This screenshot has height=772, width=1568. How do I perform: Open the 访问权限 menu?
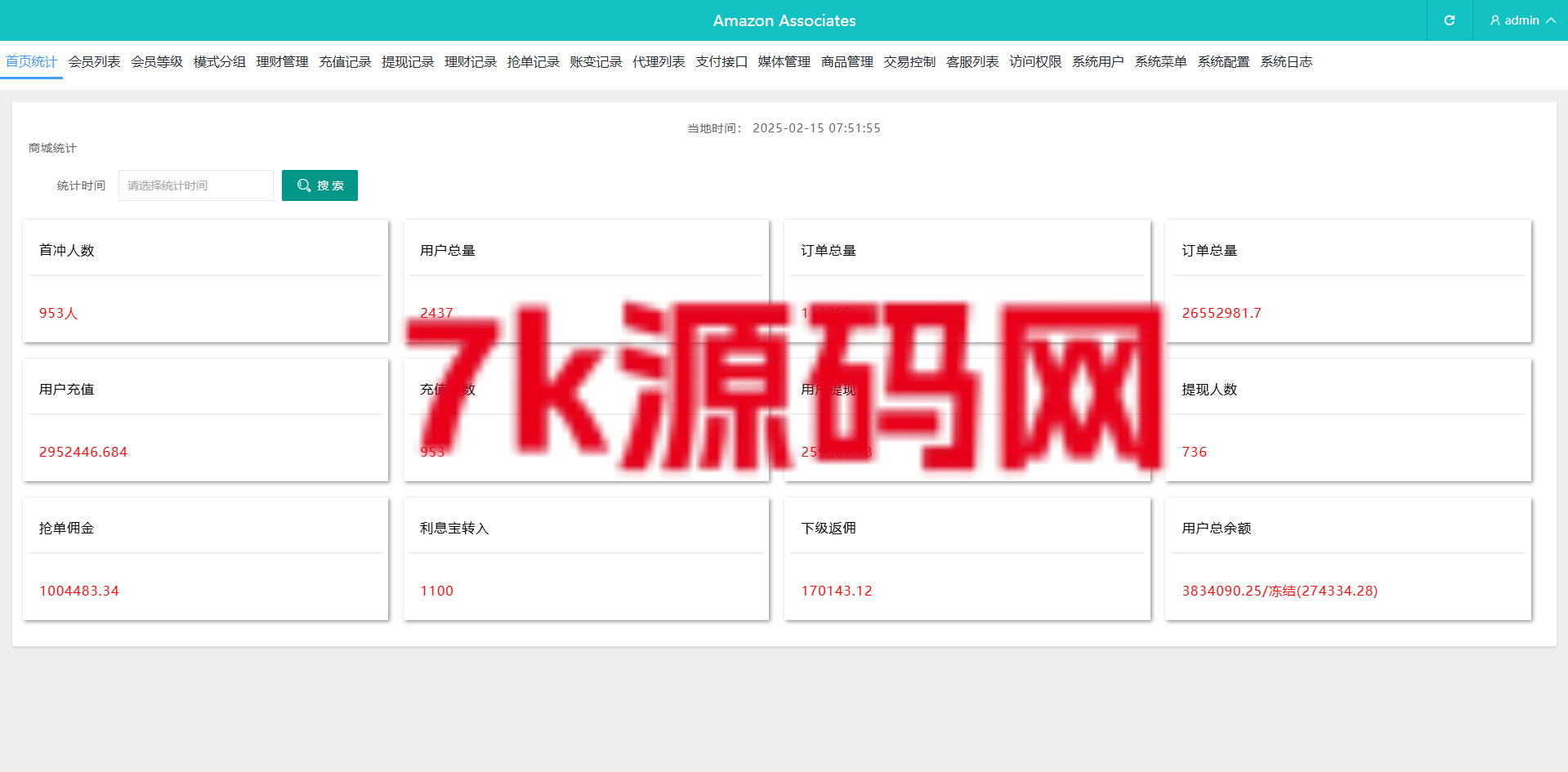click(x=1035, y=61)
